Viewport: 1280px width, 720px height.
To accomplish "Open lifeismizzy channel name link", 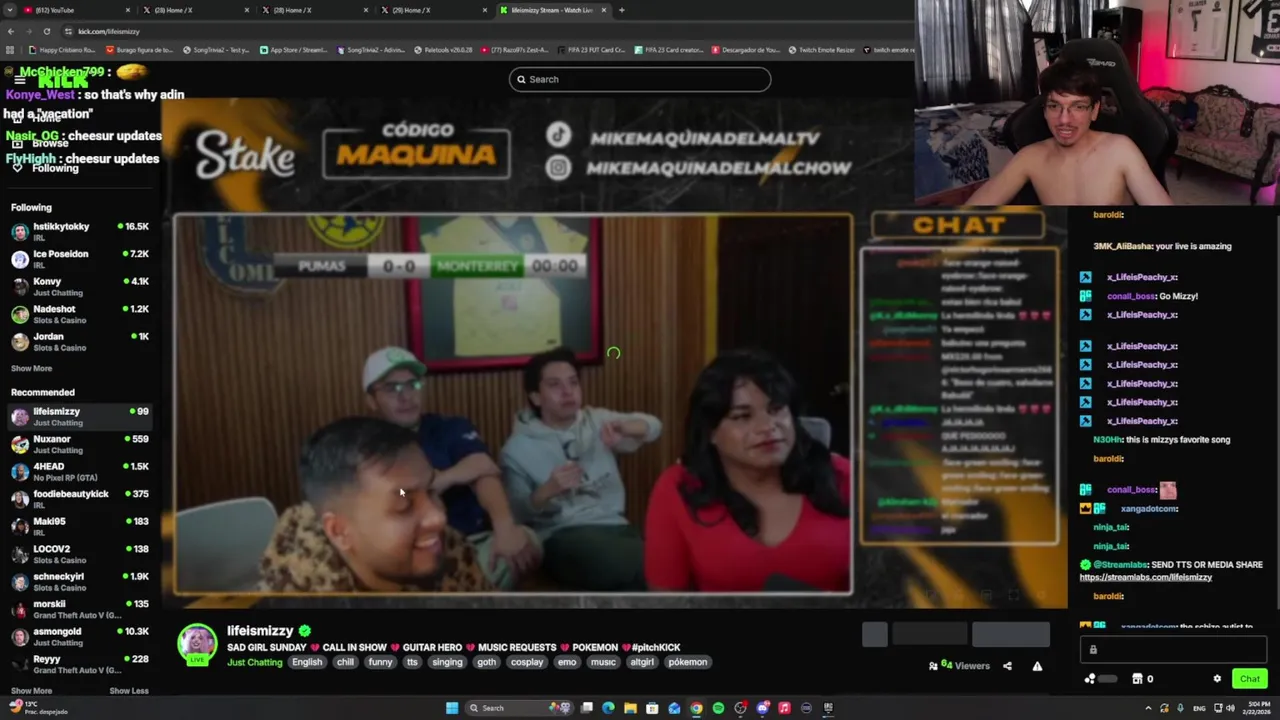I will coord(260,631).
